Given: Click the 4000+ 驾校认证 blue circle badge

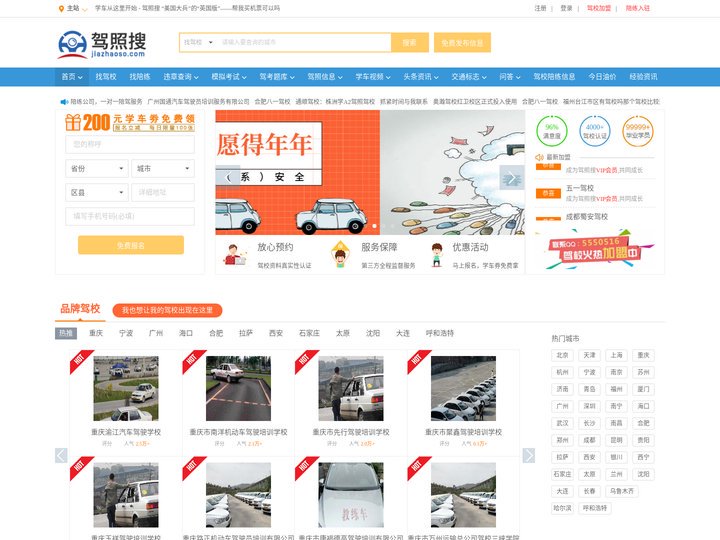Looking at the screenshot, I should [595, 131].
